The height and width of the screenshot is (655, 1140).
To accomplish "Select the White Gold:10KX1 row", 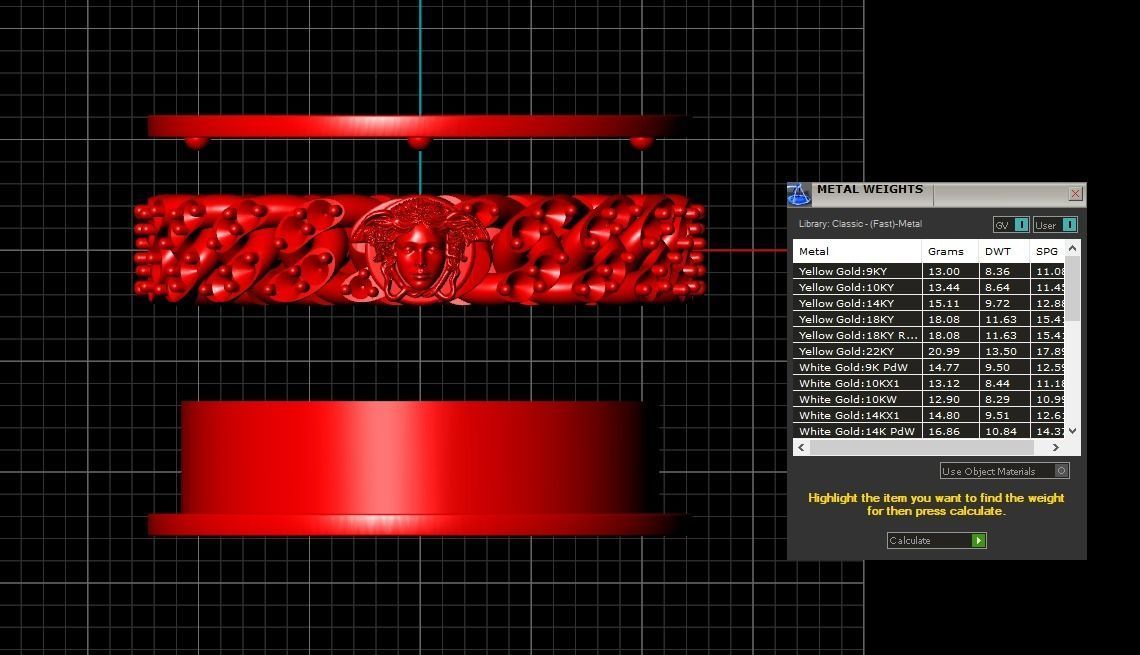I will (928, 383).
